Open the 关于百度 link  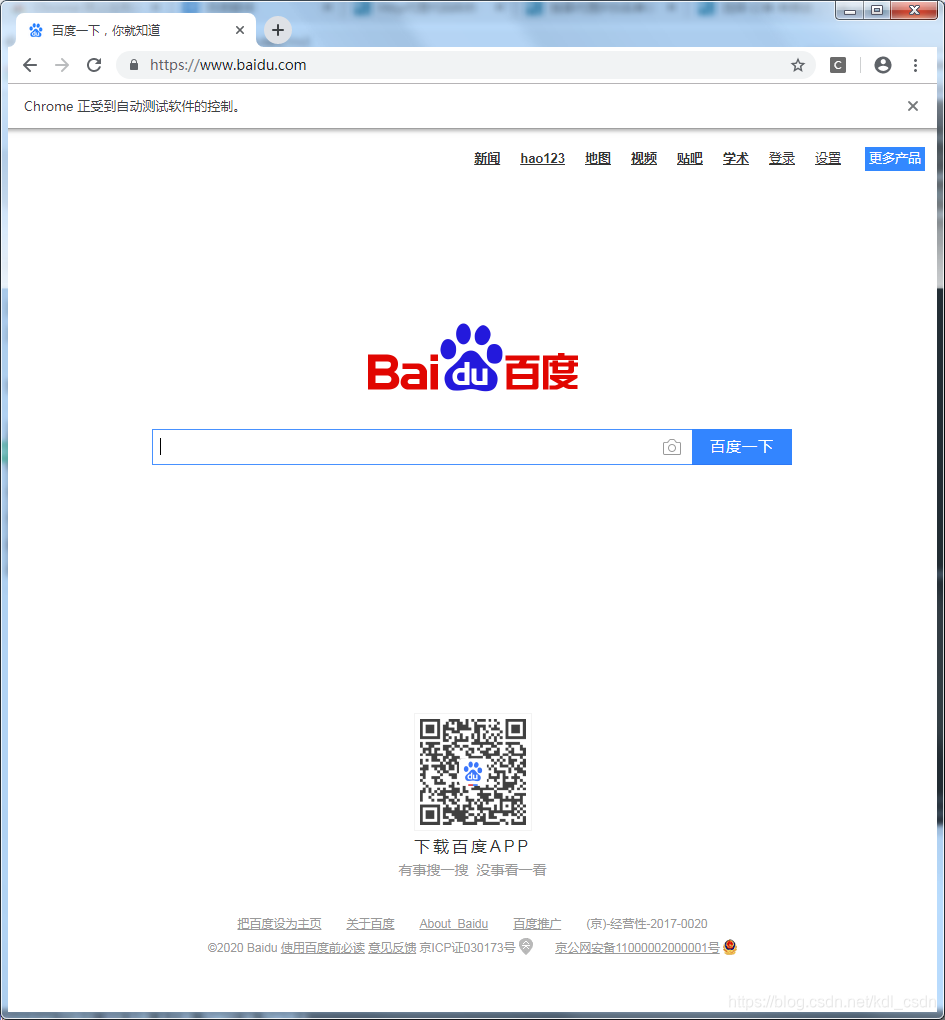(x=370, y=924)
